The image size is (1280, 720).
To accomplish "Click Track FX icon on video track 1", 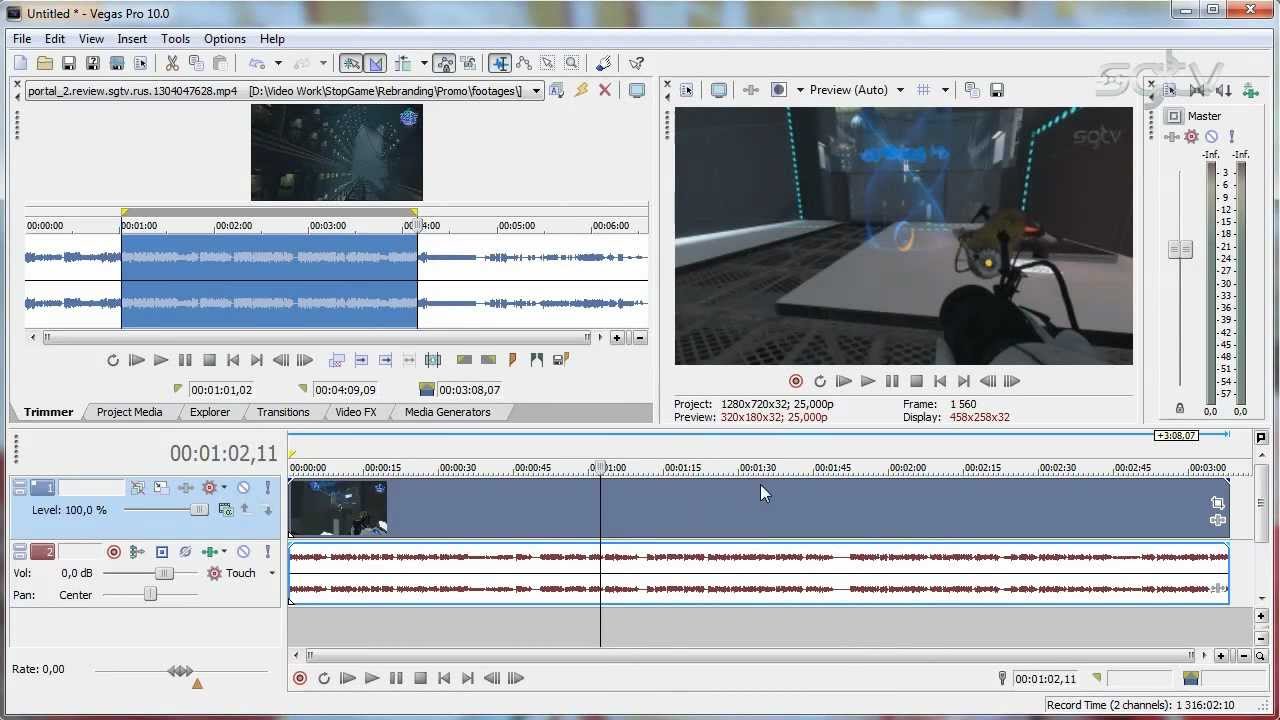I will click(x=186, y=488).
